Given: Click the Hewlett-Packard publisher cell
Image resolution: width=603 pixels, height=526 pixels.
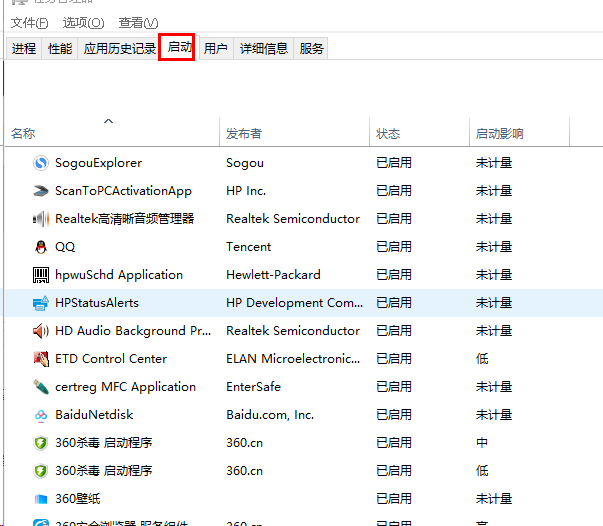Looking at the screenshot, I should tap(273, 275).
